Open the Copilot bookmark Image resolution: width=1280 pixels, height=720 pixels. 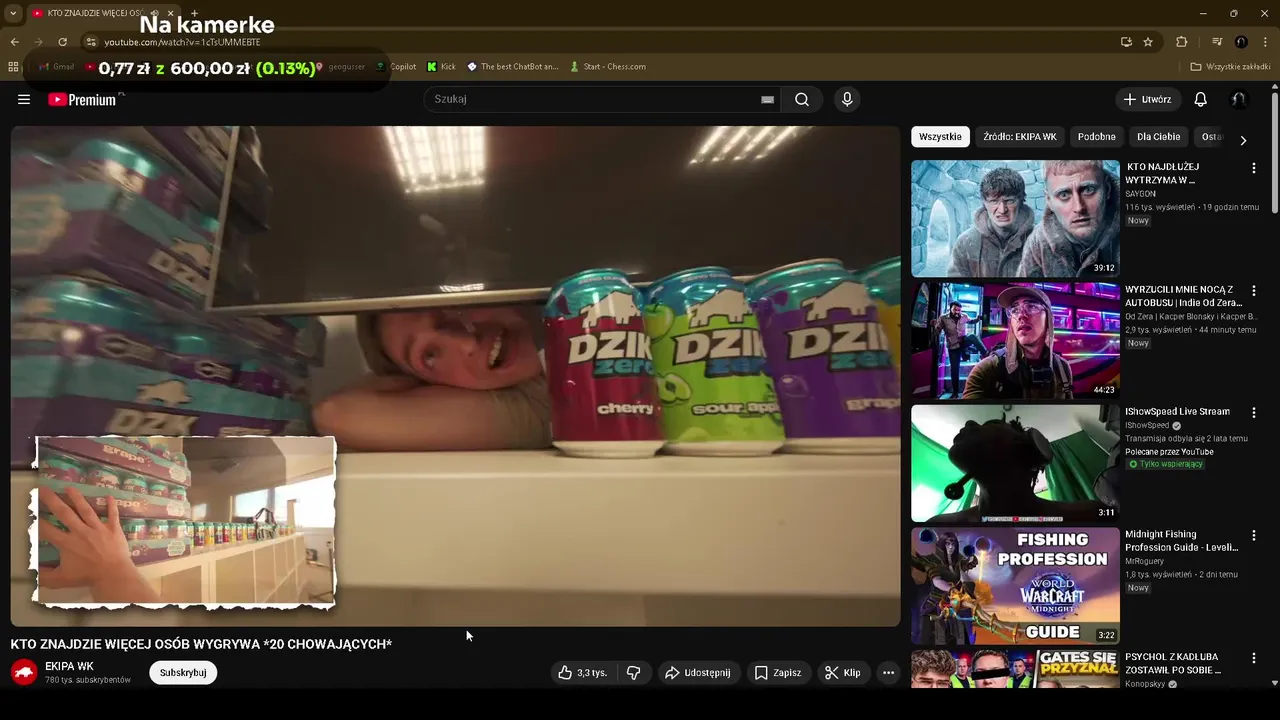coord(396,67)
